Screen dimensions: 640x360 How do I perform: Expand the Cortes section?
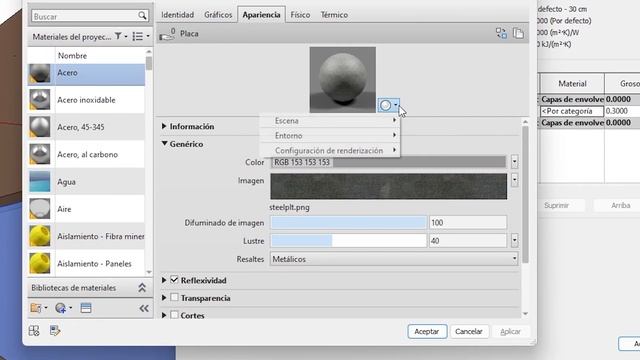164,315
